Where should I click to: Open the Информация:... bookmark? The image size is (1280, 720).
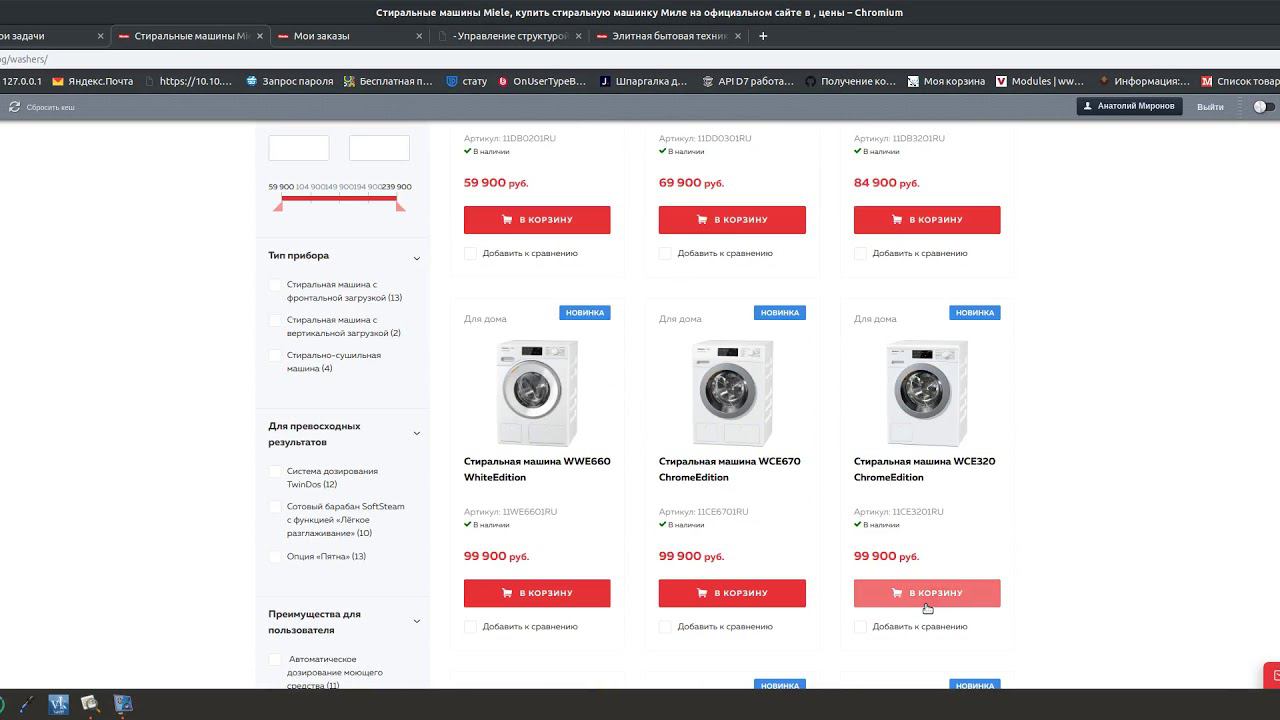tap(1144, 81)
